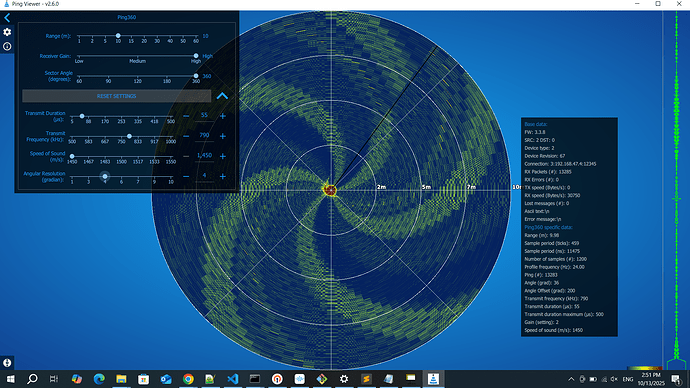This screenshot has width=690, height=388.
Task: Open File Explorer from taskbar
Action: coord(121,379)
